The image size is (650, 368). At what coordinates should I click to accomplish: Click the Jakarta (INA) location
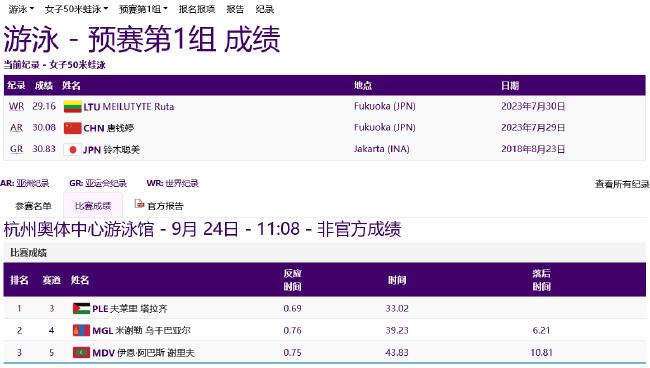[381, 149]
